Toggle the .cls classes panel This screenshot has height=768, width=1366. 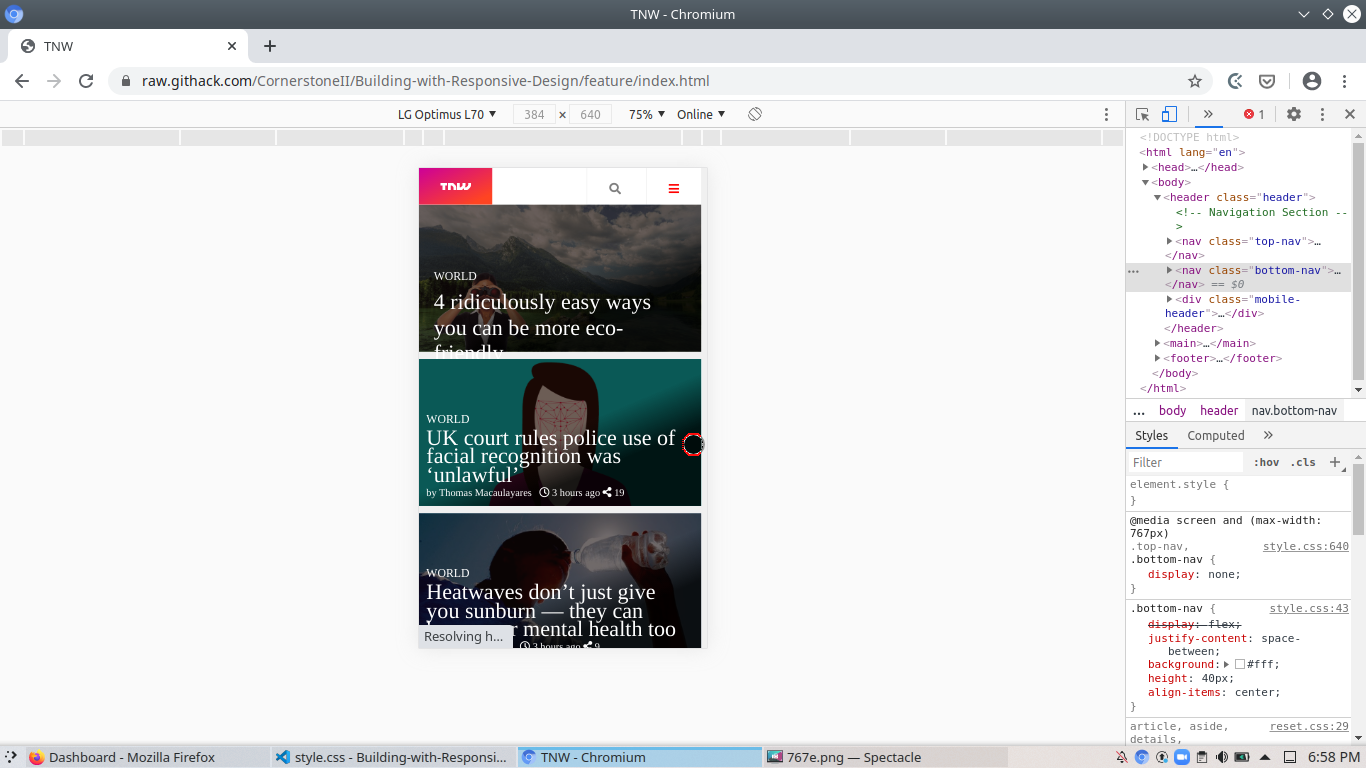pyautogui.click(x=1303, y=462)
